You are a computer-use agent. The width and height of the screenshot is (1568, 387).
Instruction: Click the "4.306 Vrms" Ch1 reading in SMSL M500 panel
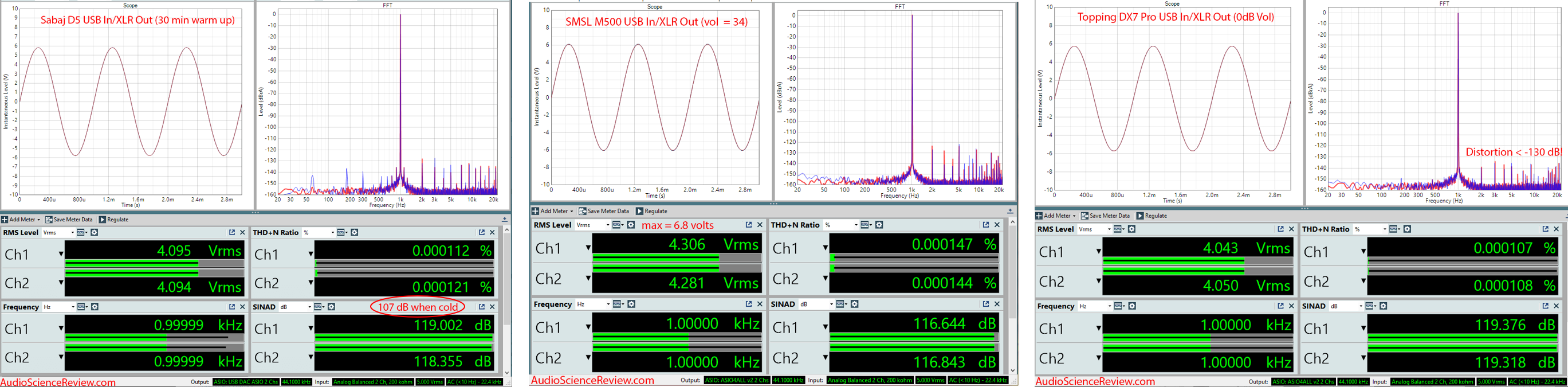[x=713, y=245]
